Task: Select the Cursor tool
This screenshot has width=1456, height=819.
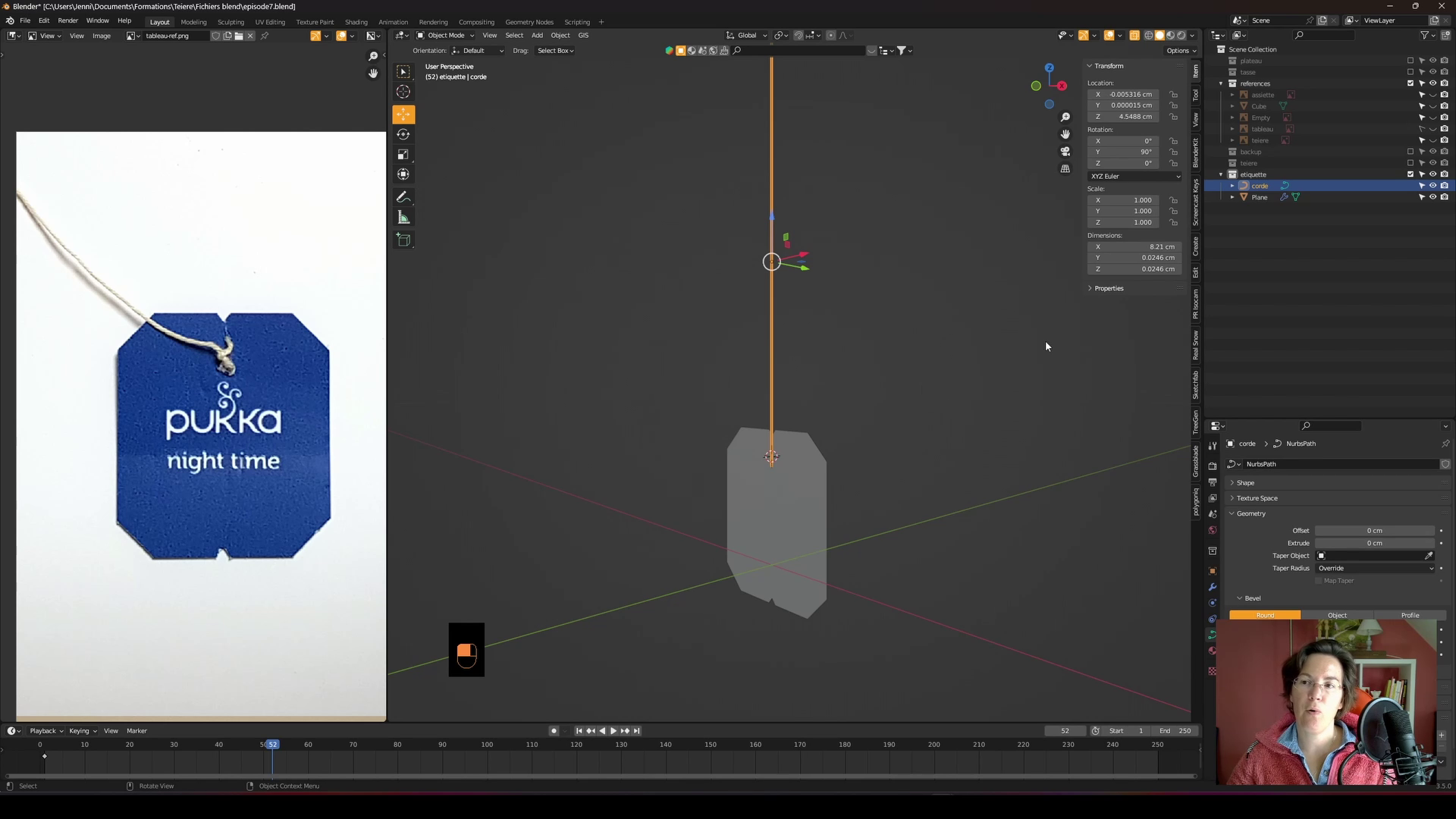Action: coord(403,92)
